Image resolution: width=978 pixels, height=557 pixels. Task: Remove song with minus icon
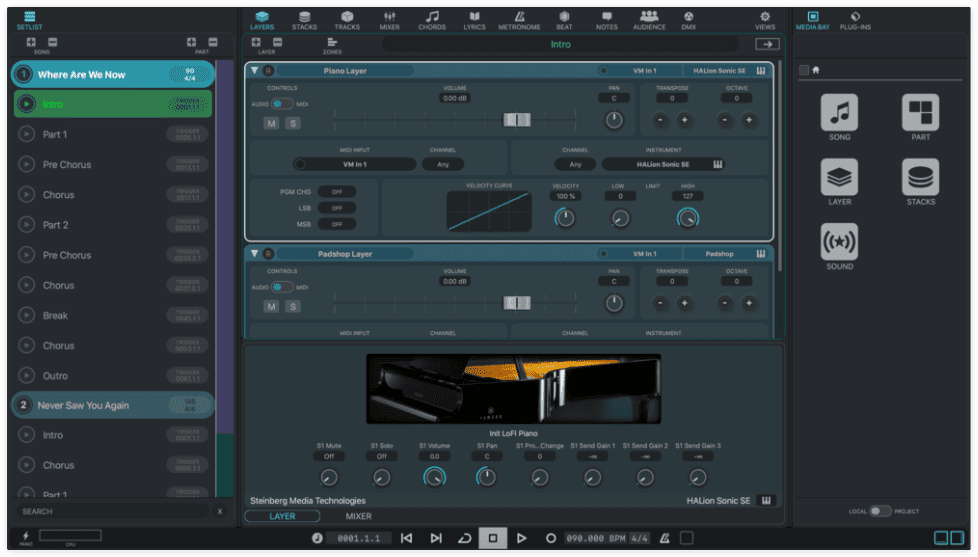coord(52,42)
